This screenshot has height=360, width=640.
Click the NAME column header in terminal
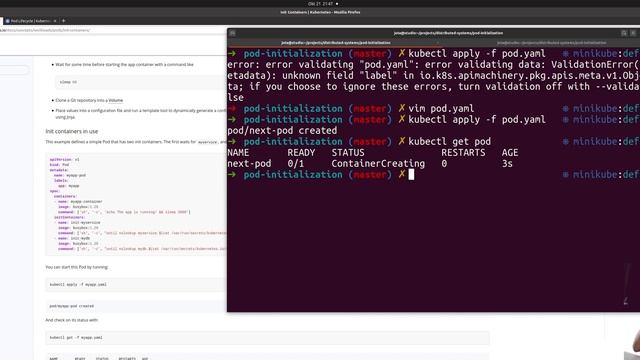point(238,153)
